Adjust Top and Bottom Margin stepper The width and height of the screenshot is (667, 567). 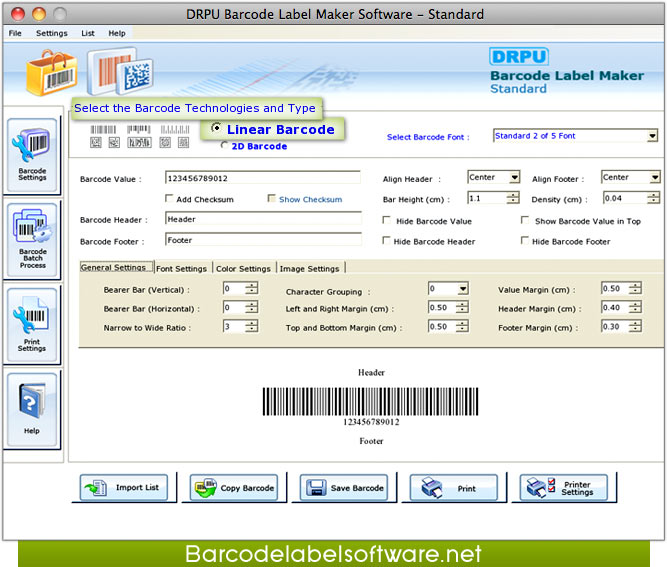tap(462, 326)
